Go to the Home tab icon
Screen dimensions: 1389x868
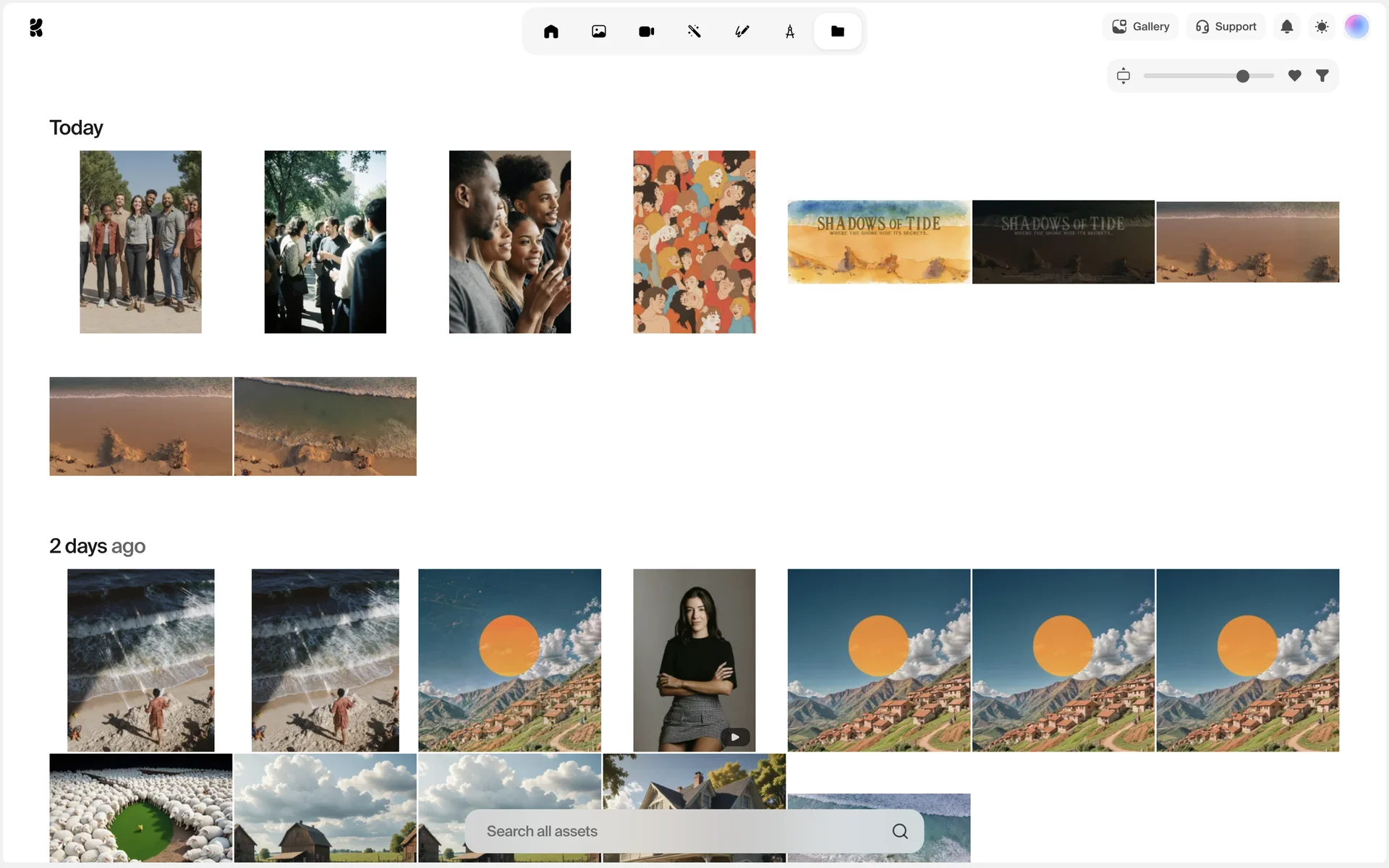tap(551, 31)
